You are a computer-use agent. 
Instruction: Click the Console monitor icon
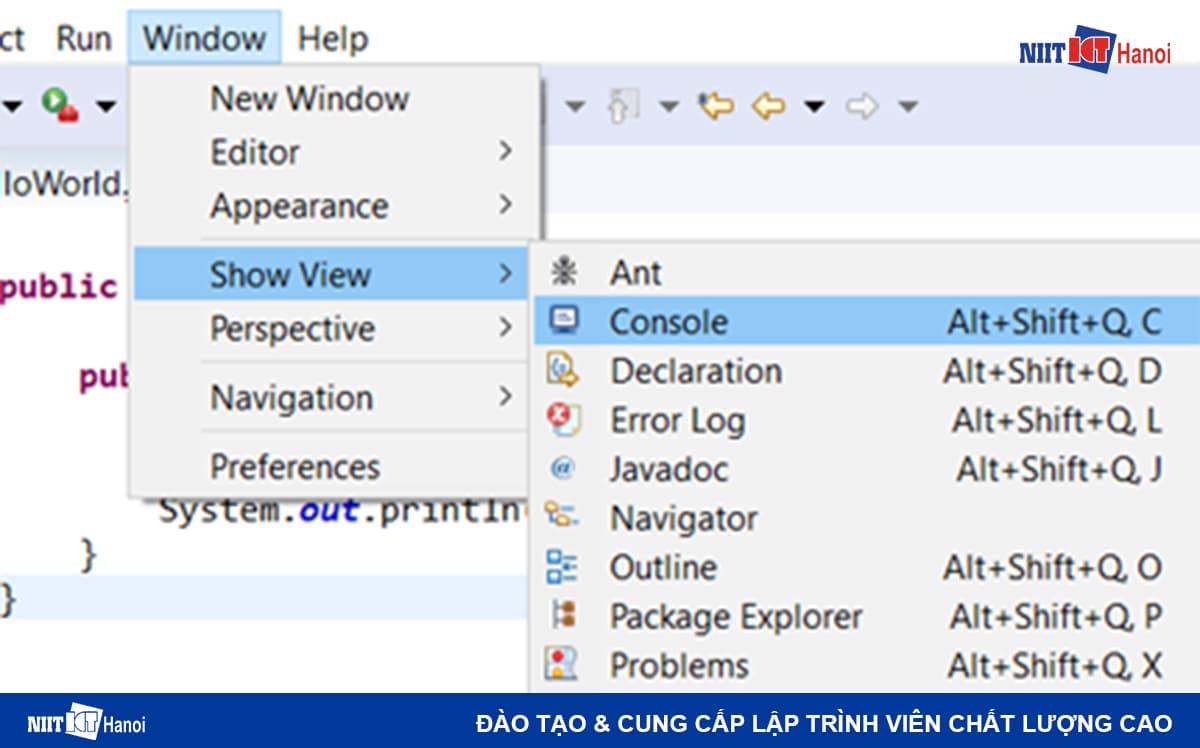[x=564, y=321]
